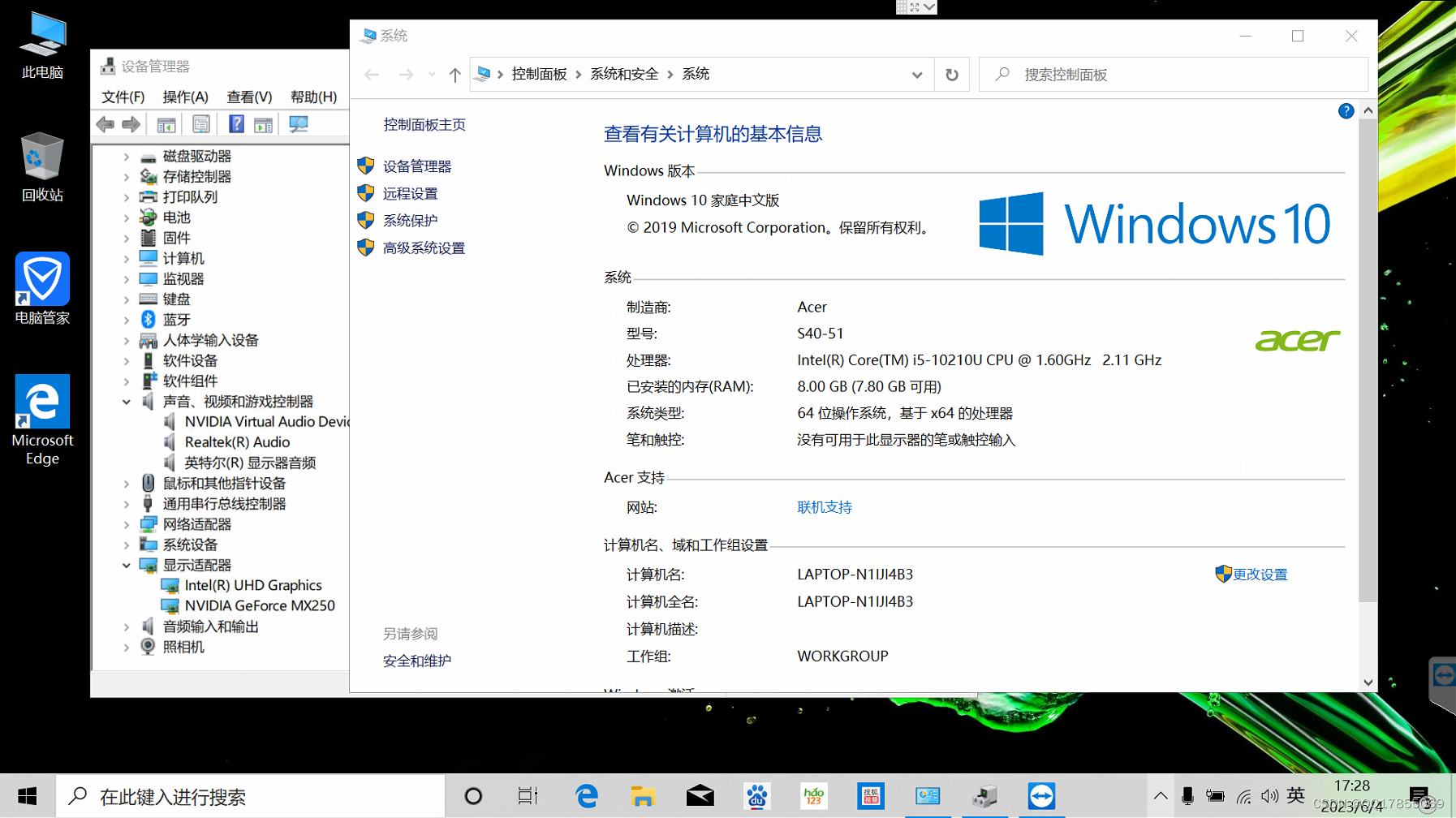Expand 蓝牙 node in device tree
The height and width of the screenshot is (818, 1456).
[x=127, y=320]
